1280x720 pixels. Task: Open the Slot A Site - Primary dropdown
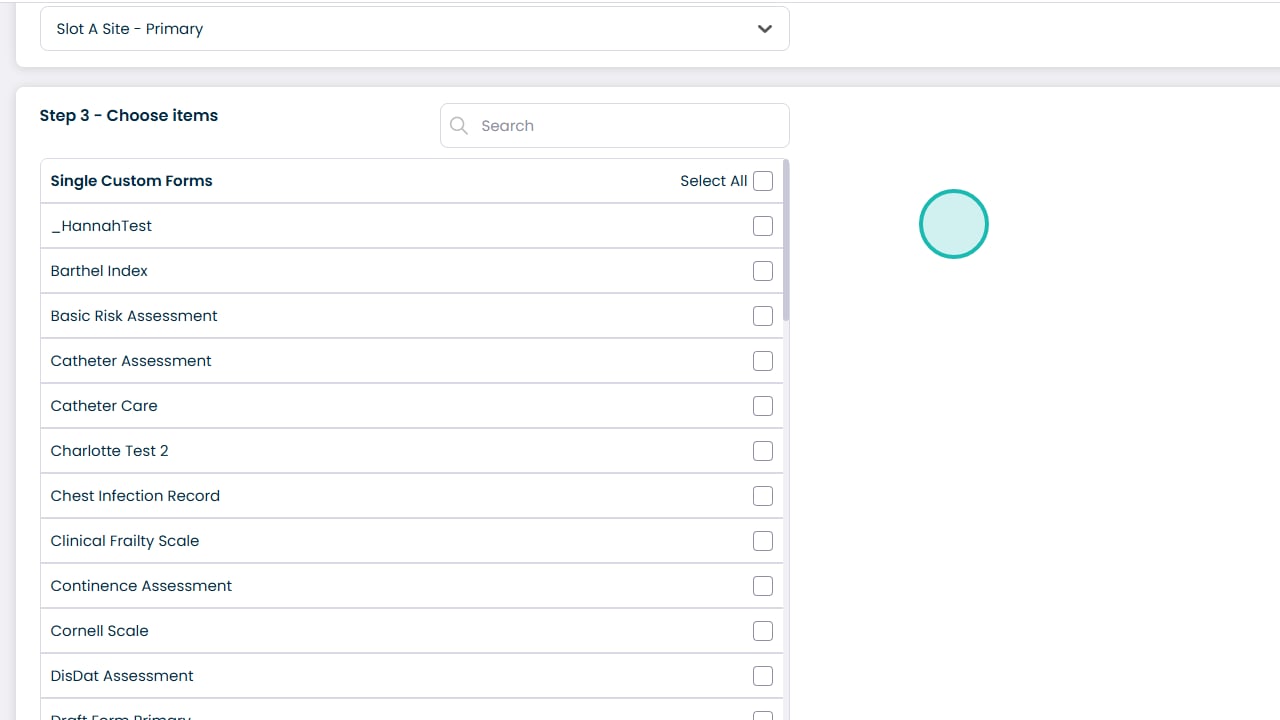point(414,29)
